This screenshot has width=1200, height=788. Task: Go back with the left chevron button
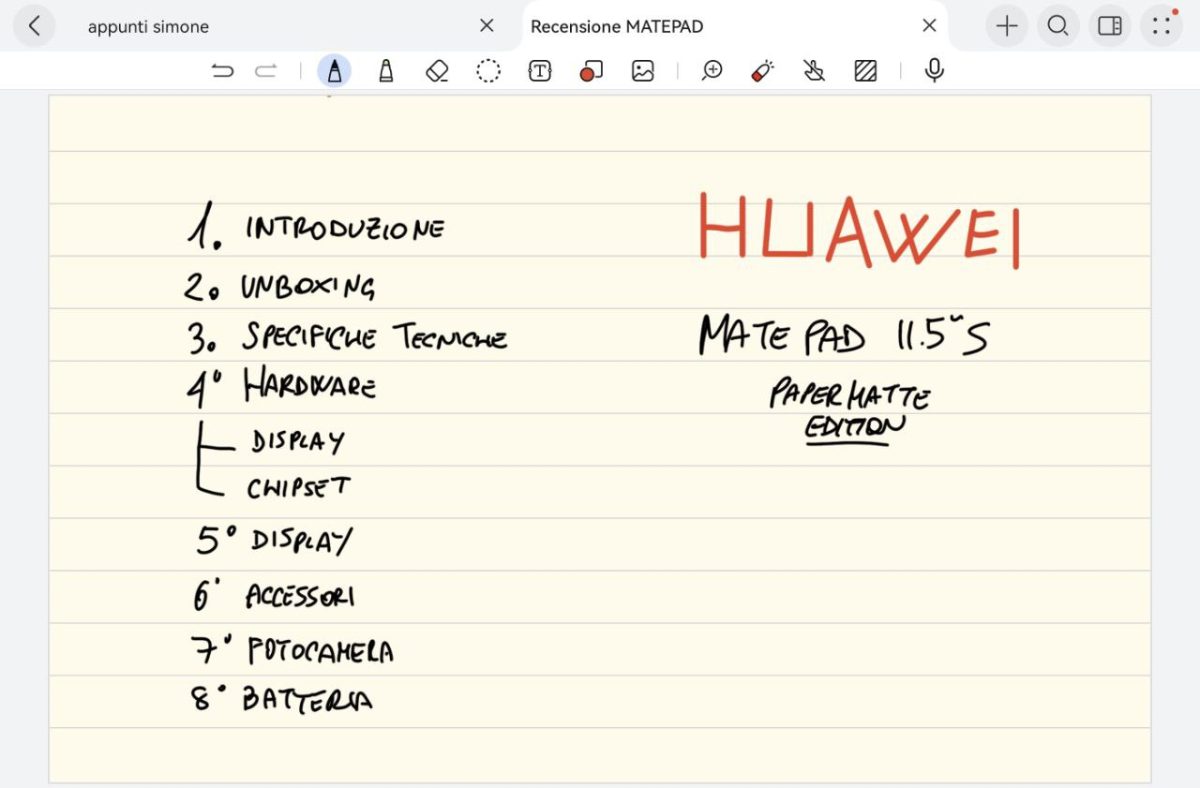click(35, 26)
